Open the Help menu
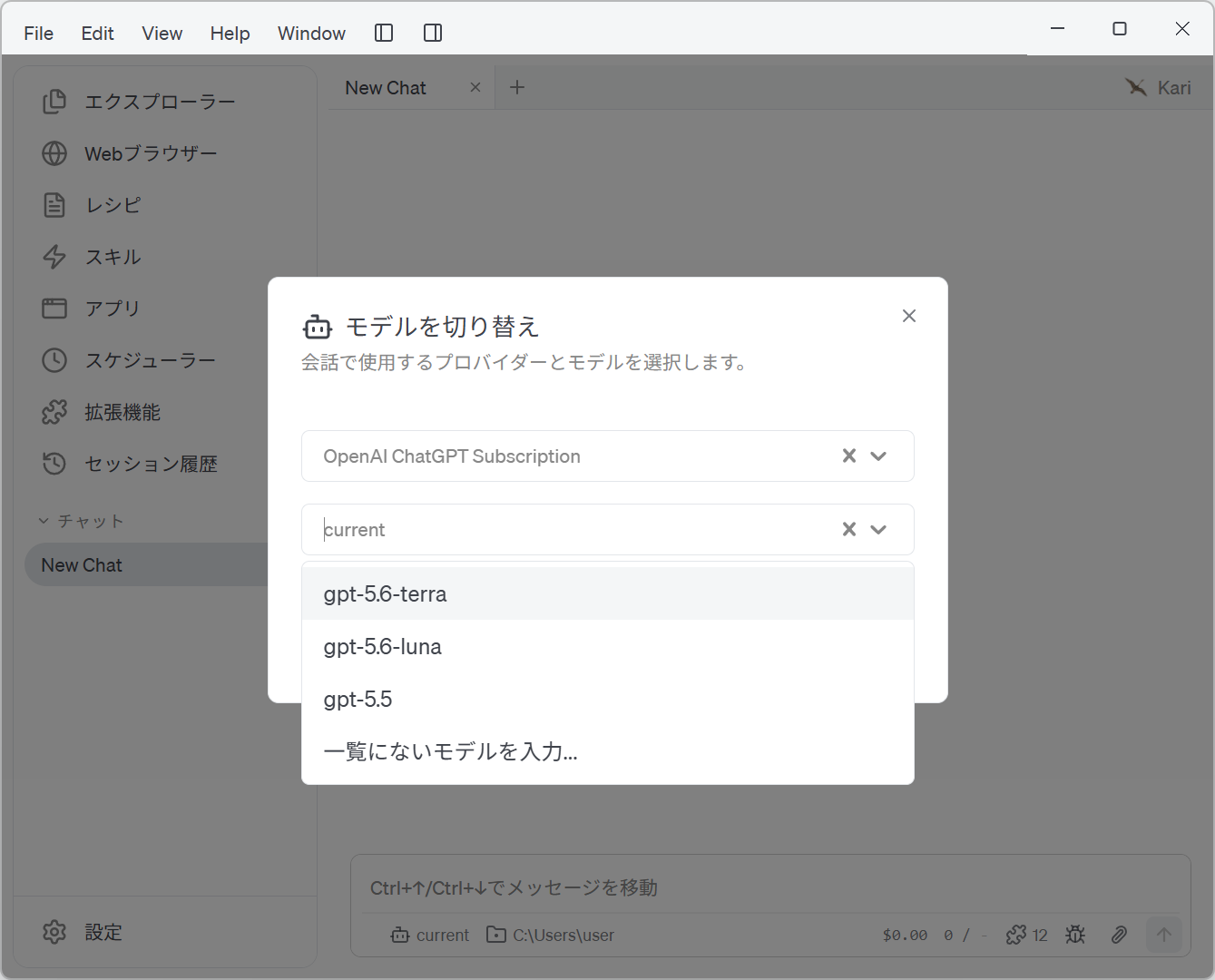This screenshot has height=980, width=1215. [x=230, y=33]
